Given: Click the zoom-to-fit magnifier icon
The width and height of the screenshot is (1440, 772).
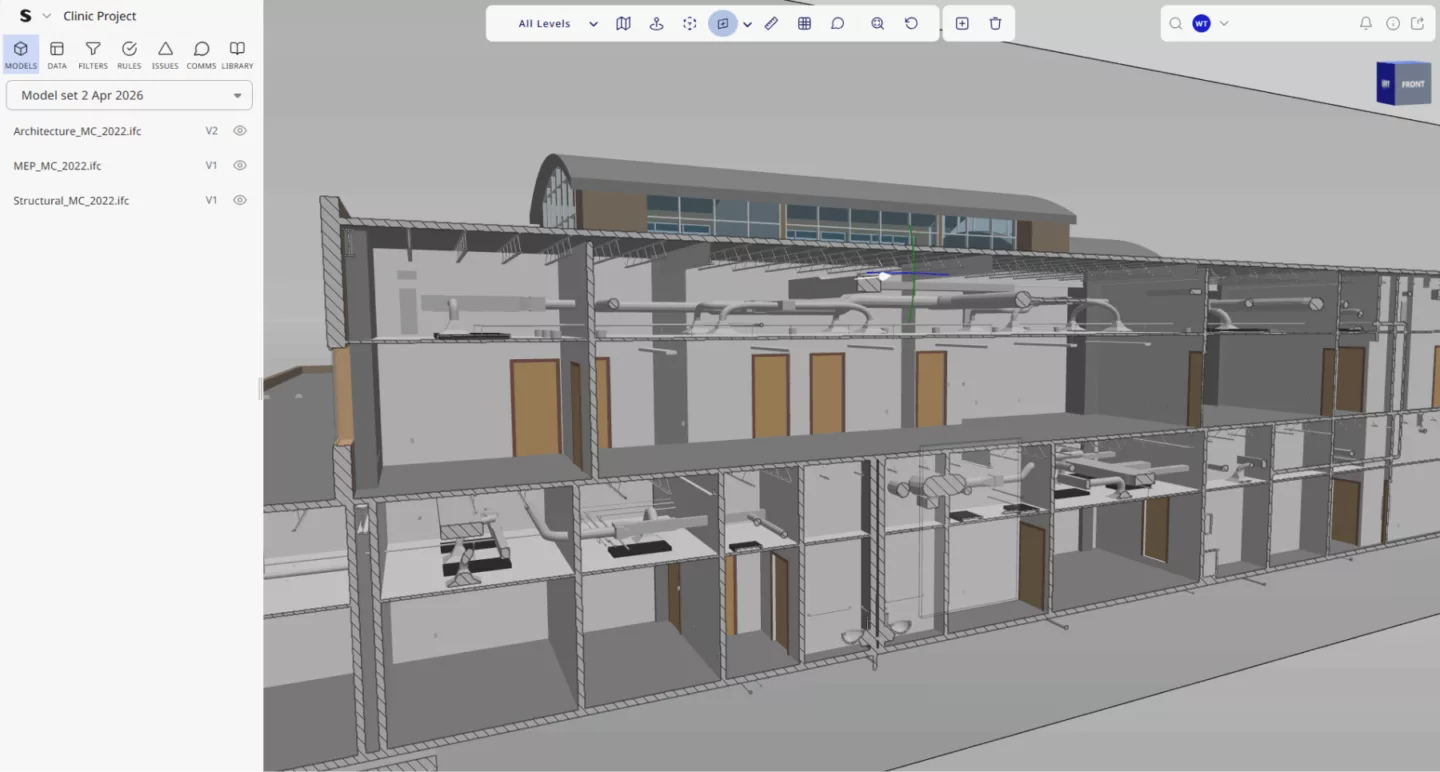Looking at the screenshot, I should (x=877, y=24).
